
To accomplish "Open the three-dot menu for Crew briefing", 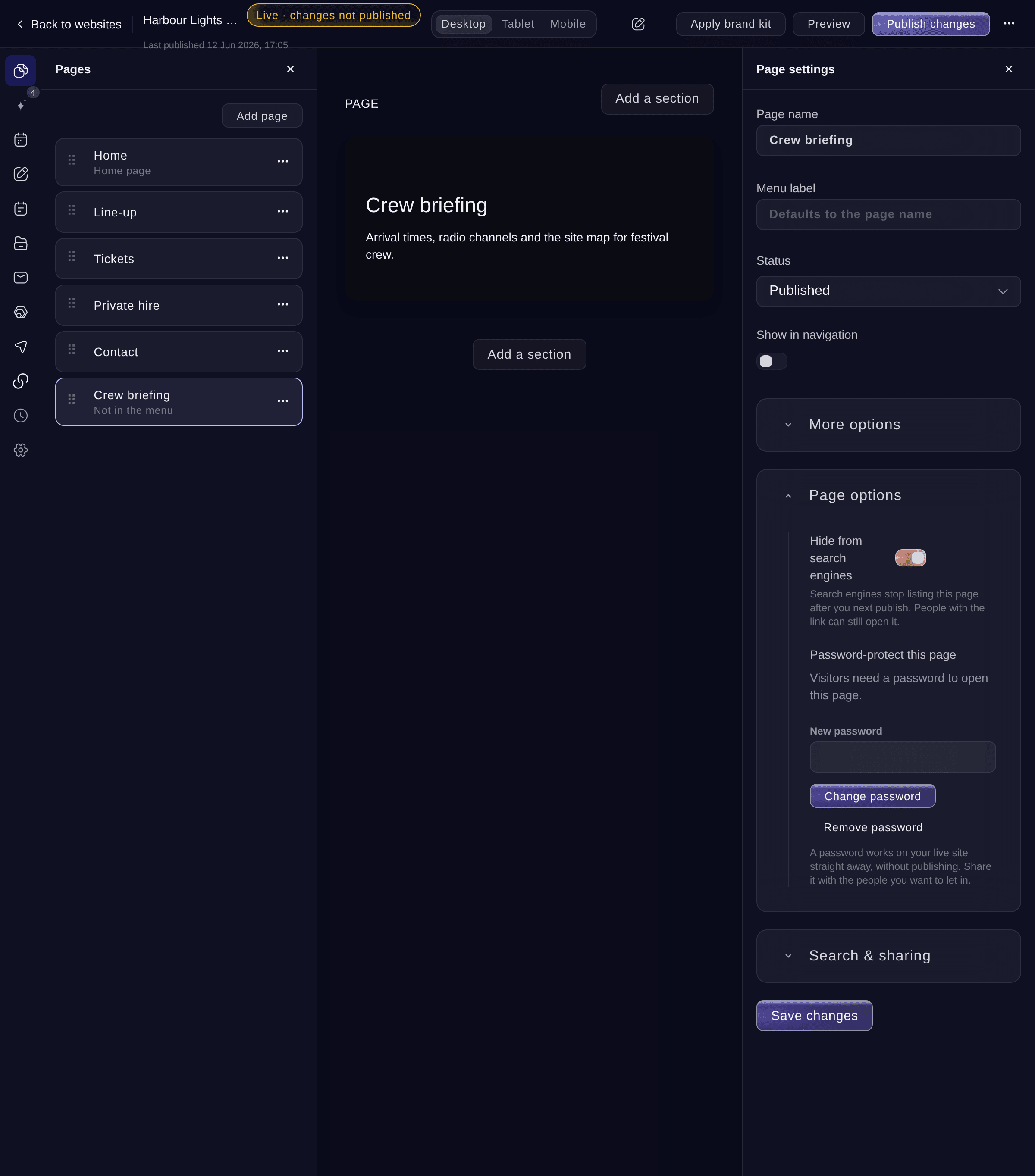I will coord(282,402).
